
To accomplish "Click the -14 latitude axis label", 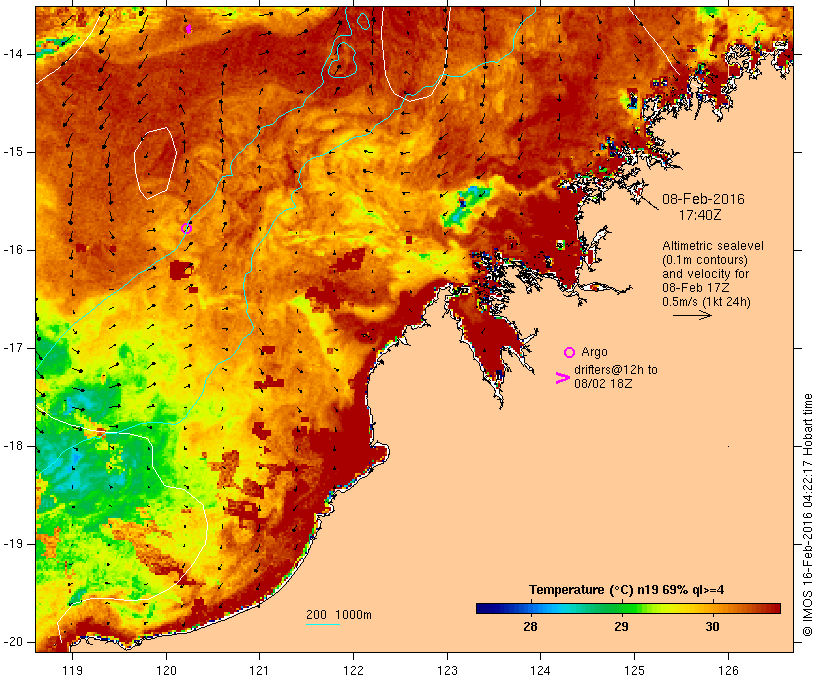I will tap(13, 54).
